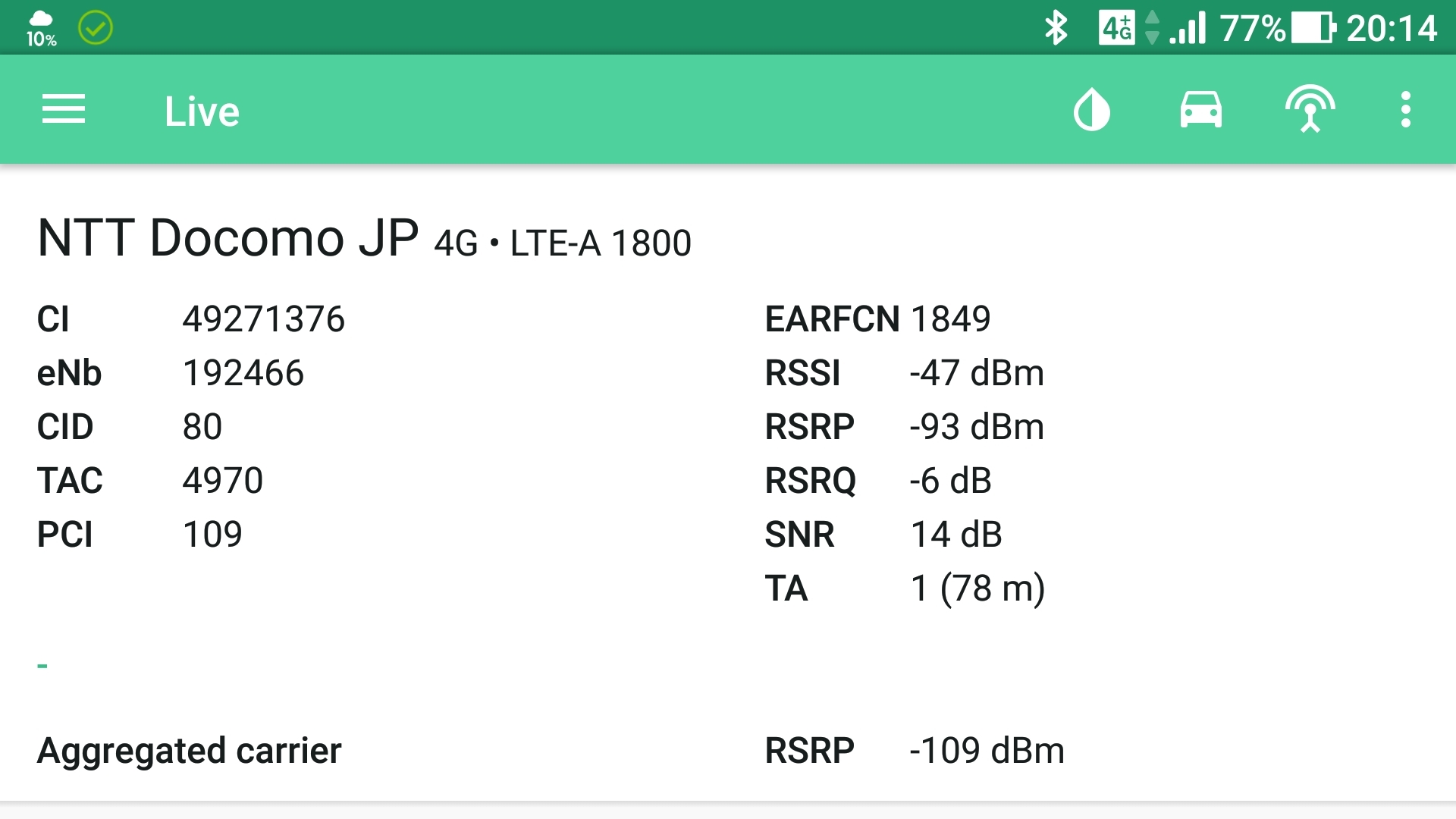This screenshot has height=819, width=1456.
Task: Tap the battery indicator icon
Action: point(1313,28)
